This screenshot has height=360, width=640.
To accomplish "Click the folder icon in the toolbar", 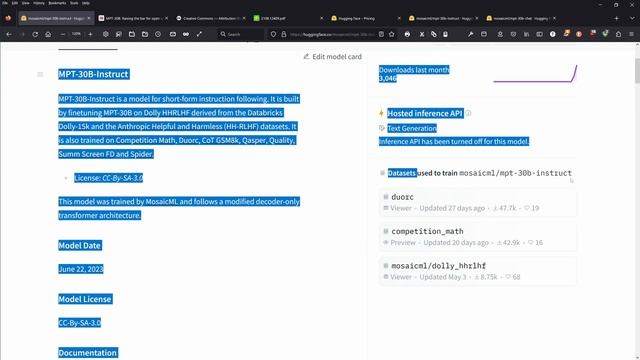I will coord(145,34).
